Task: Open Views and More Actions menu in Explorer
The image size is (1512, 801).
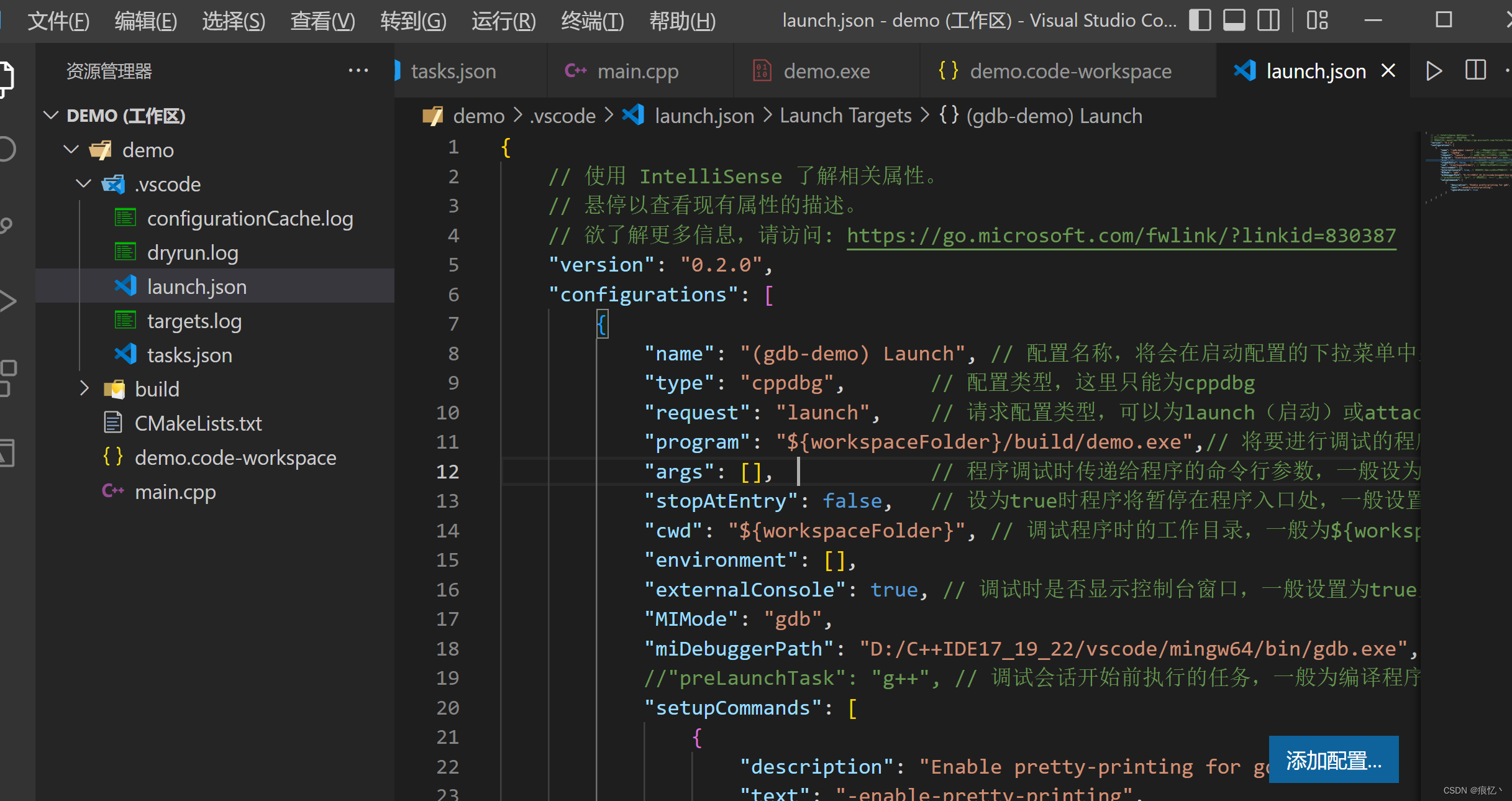Action: coord(359,70)
